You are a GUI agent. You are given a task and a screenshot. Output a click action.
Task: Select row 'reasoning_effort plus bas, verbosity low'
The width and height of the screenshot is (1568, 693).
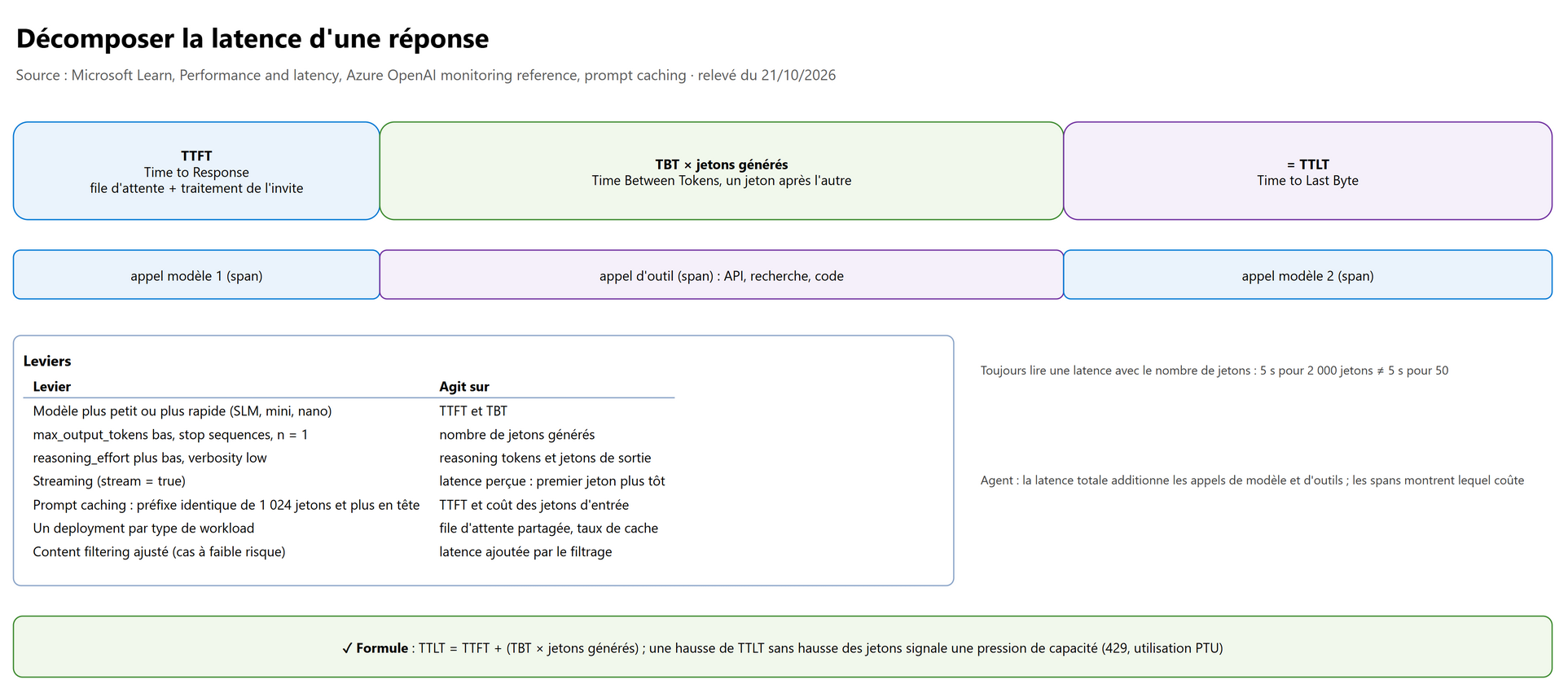pos(349,458)
